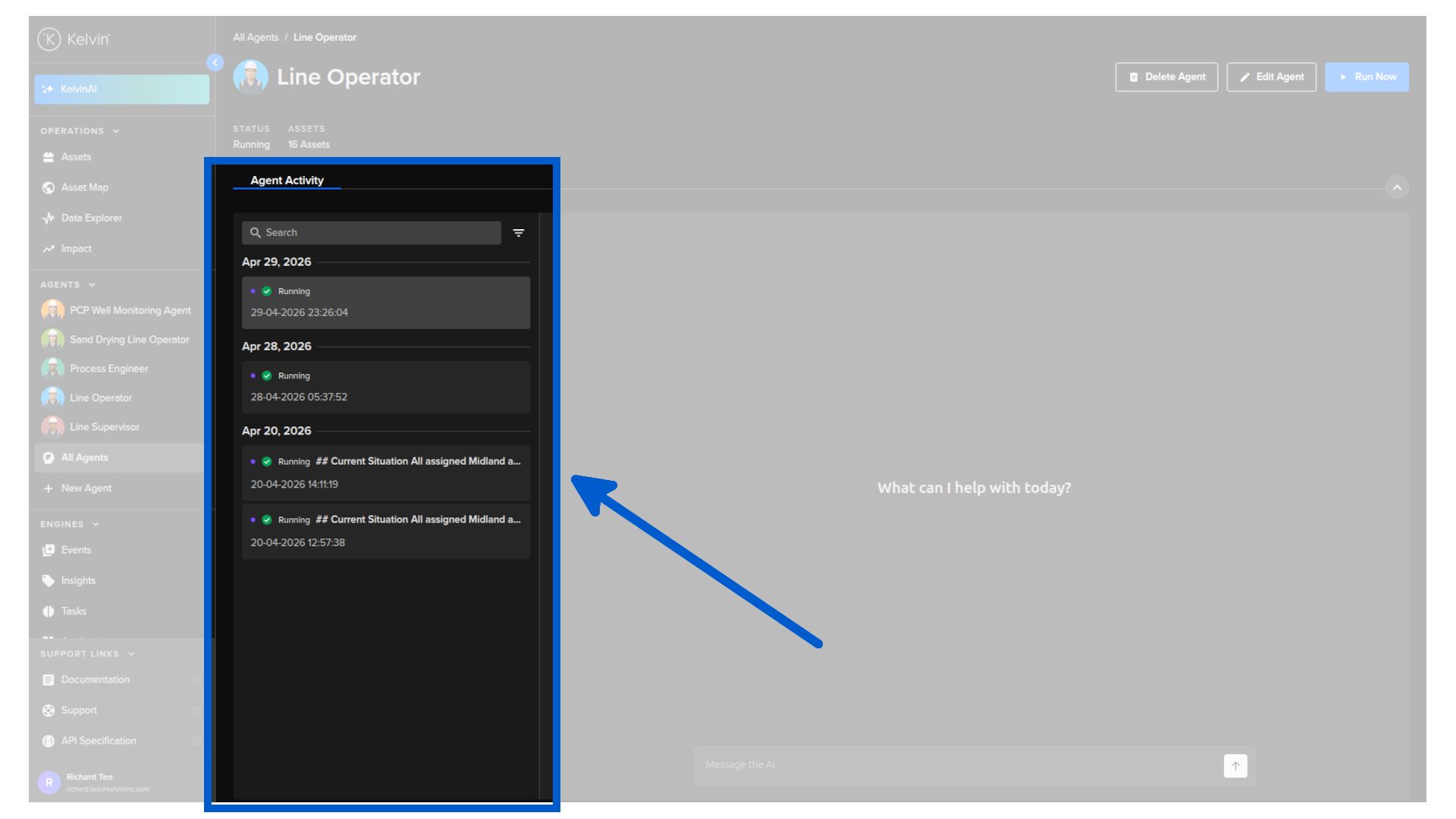Screen dimensions: 1456x819
Task: Click the activity Search field
Action: click(x=372, y=233)
